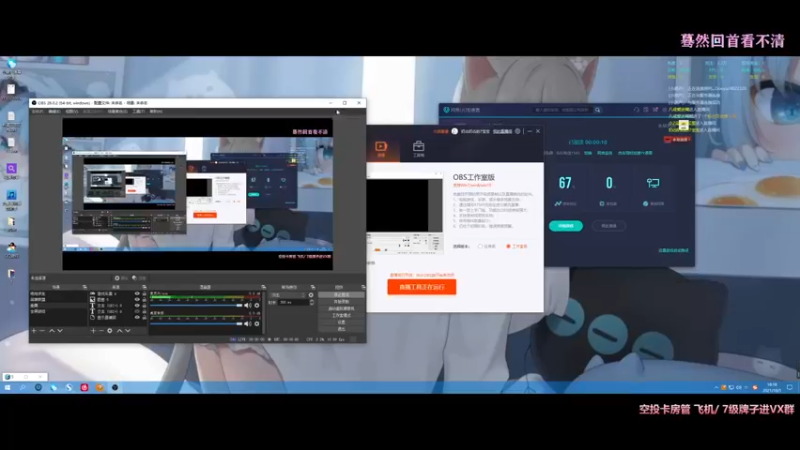Open settings gear of first mixer channel
Image resolution: width=800 pixels, height=450 pixels.
(x=257, y=305)
